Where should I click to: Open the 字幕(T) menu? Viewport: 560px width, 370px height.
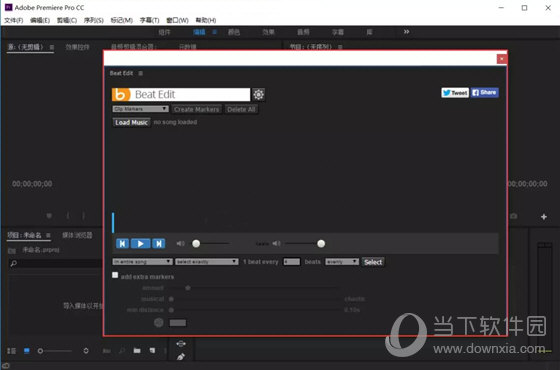tap(149, 20)
